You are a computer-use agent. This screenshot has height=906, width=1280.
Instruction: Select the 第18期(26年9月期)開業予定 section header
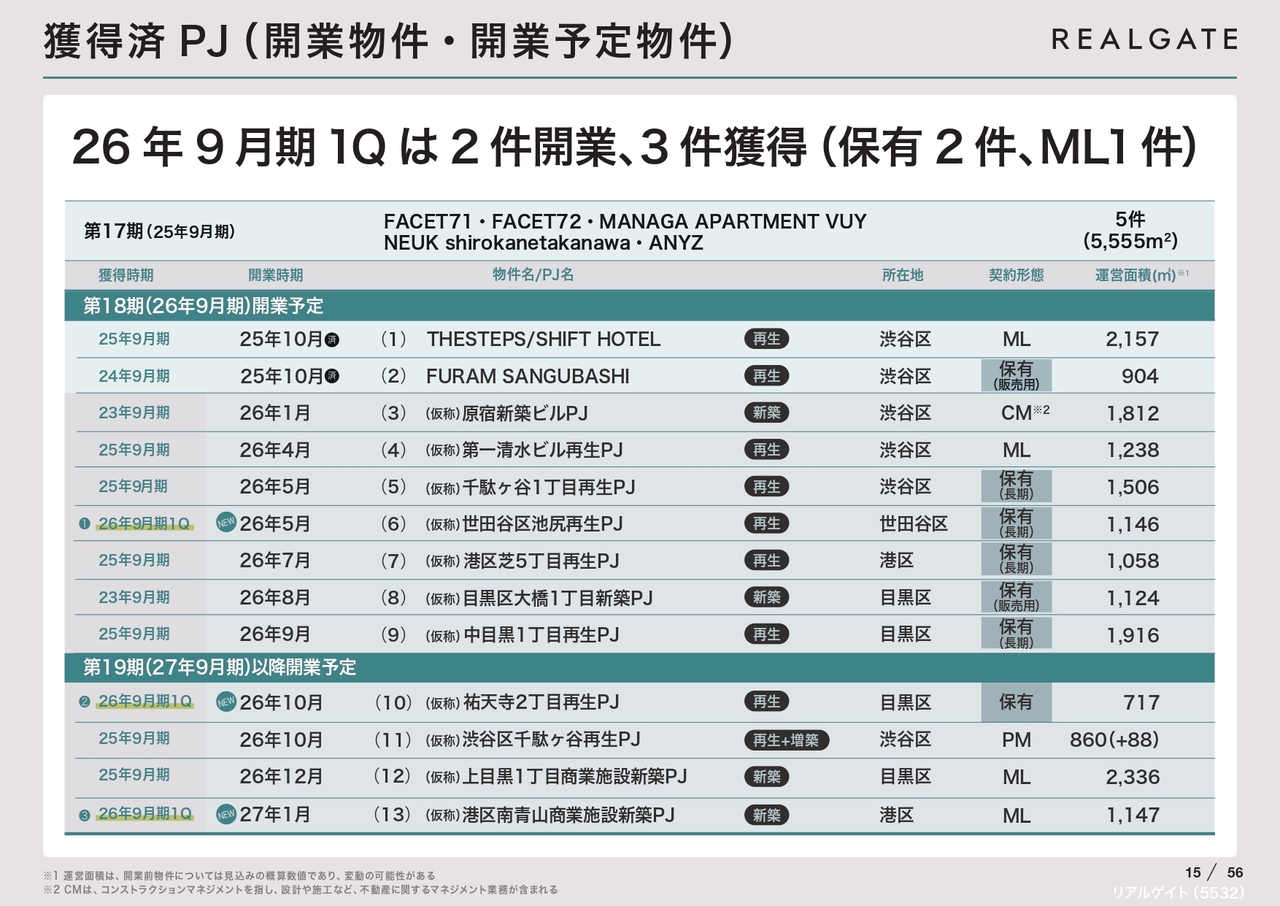pos(203,305)
